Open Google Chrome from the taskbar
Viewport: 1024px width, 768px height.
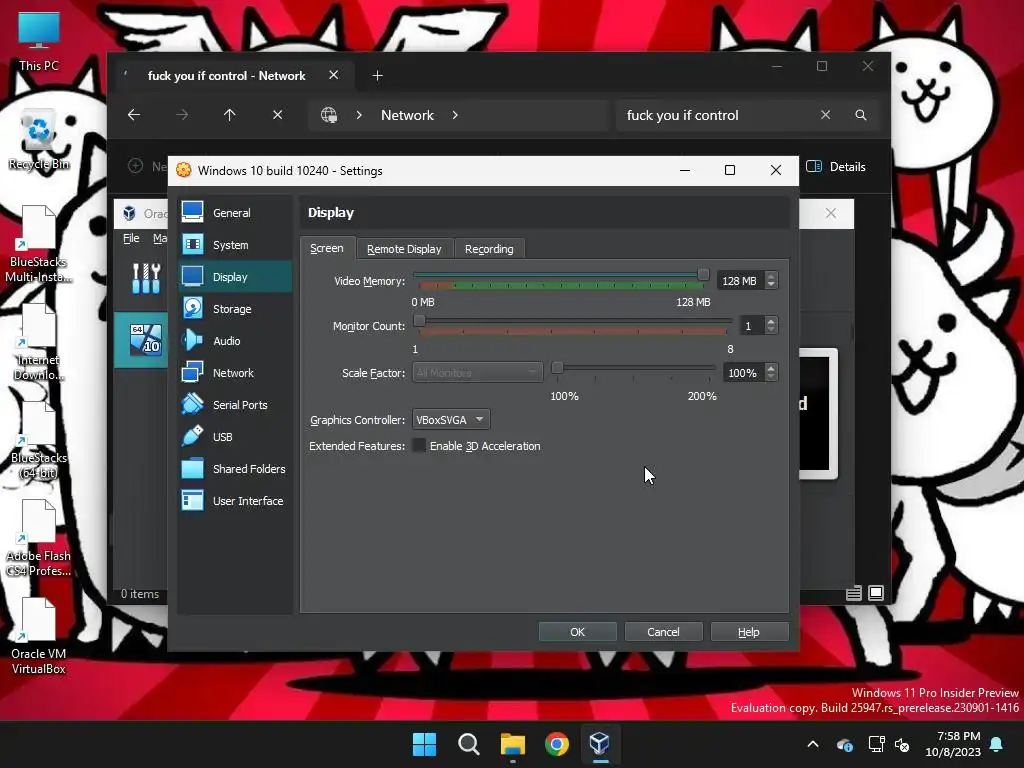[x=556, y=744]
